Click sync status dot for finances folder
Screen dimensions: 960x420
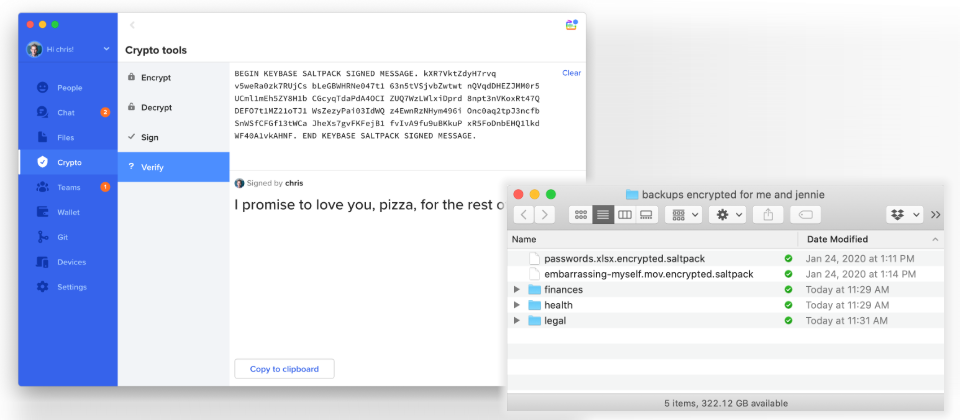(x=789, y=290)
